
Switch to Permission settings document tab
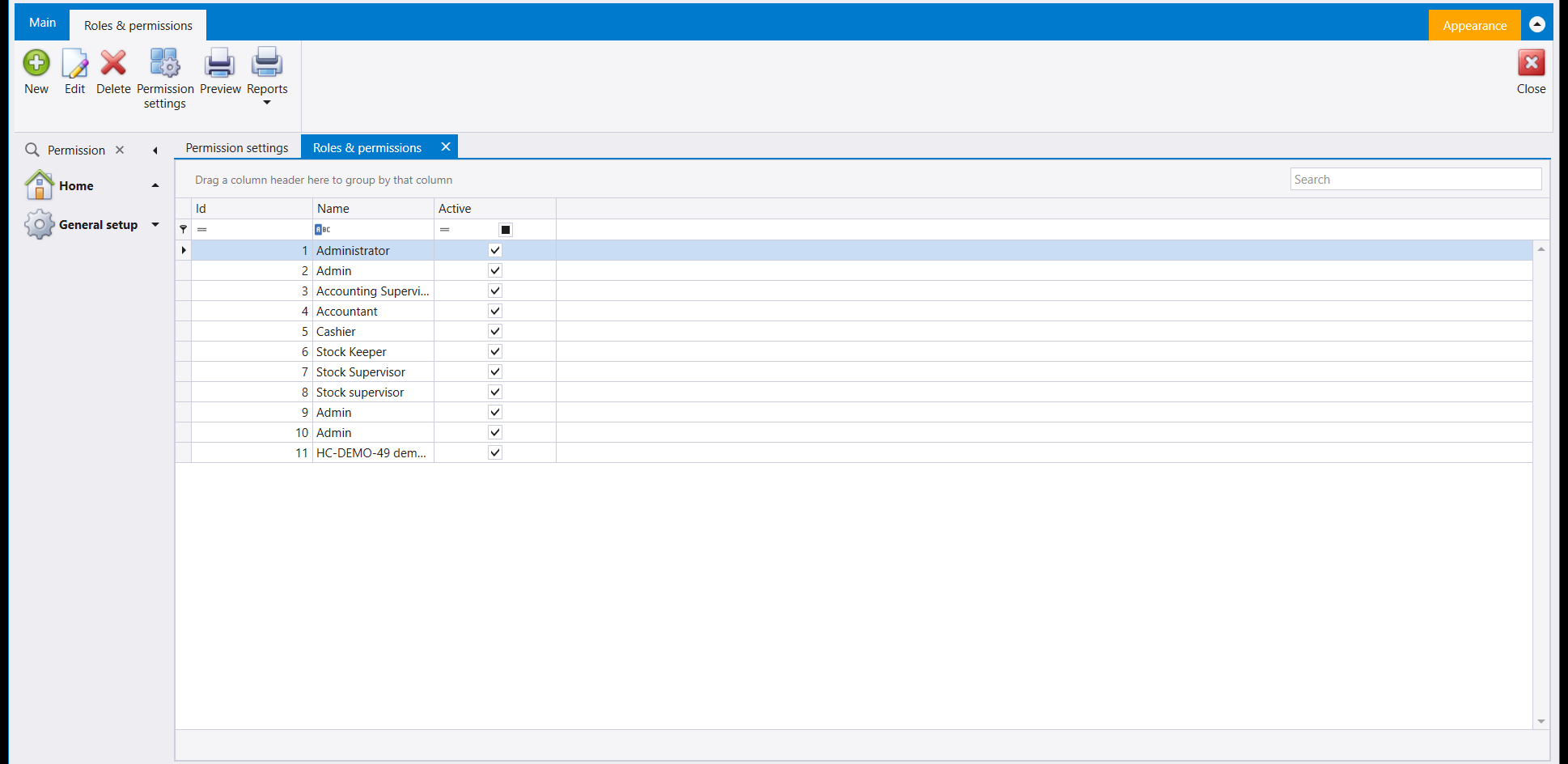237,147
